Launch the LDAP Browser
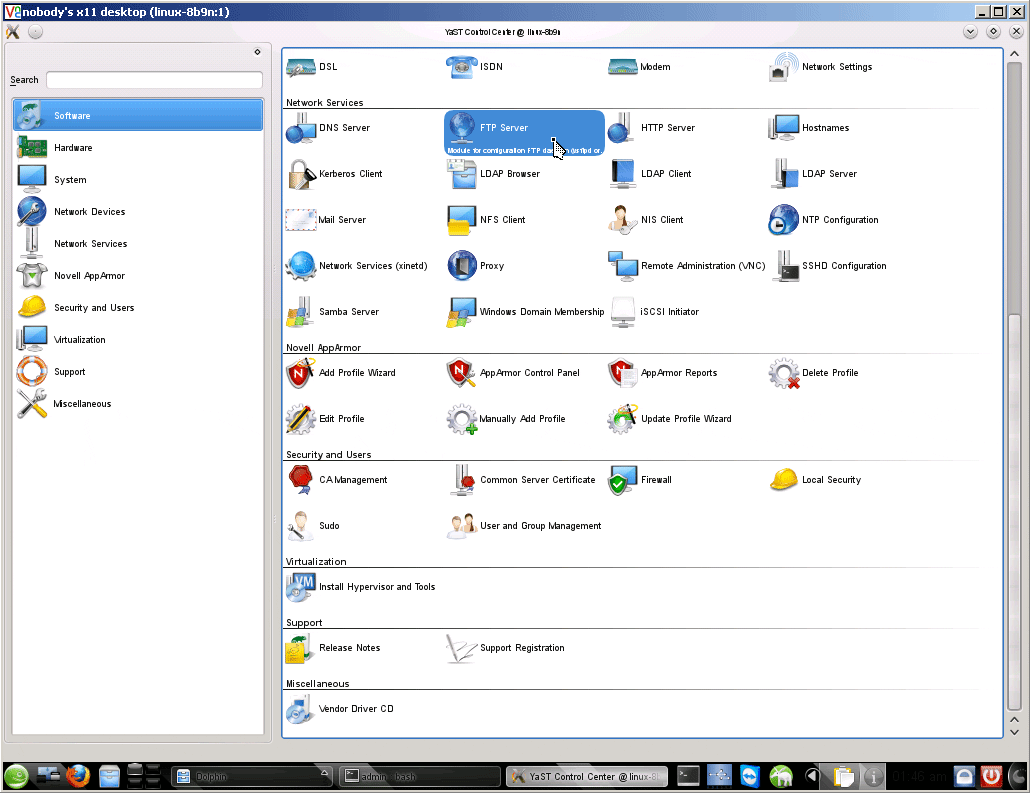 [493, 174]
